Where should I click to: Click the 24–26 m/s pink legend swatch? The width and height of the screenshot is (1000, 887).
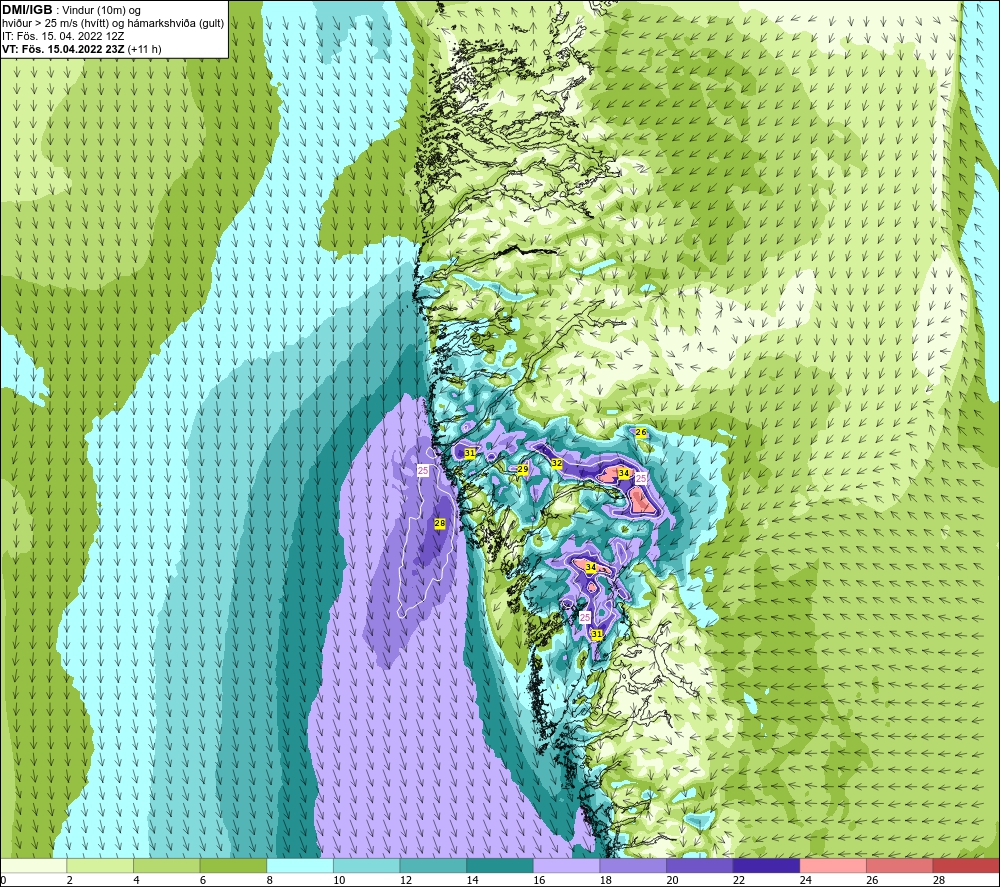[x=833, y=866]
